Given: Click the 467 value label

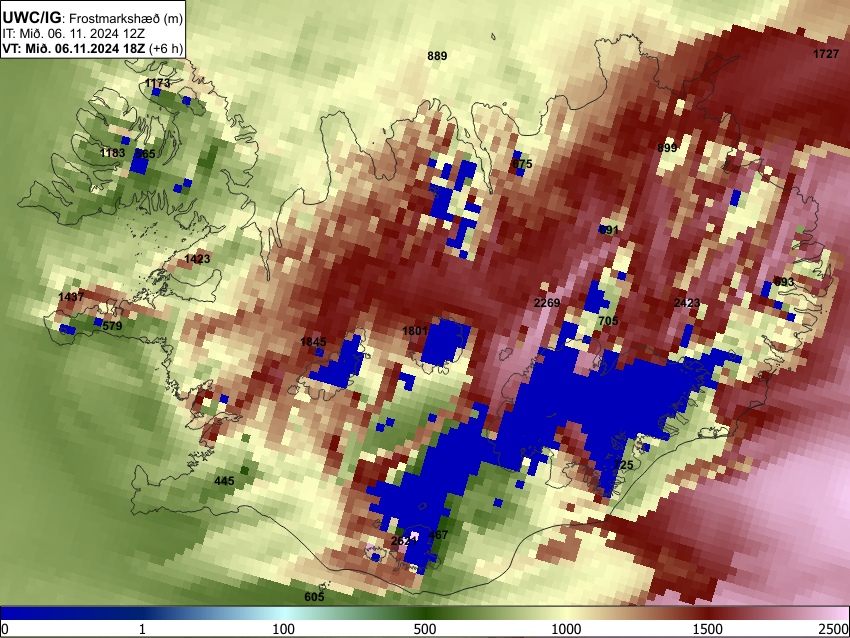Looking at the screenshot, I should (438, 535).
